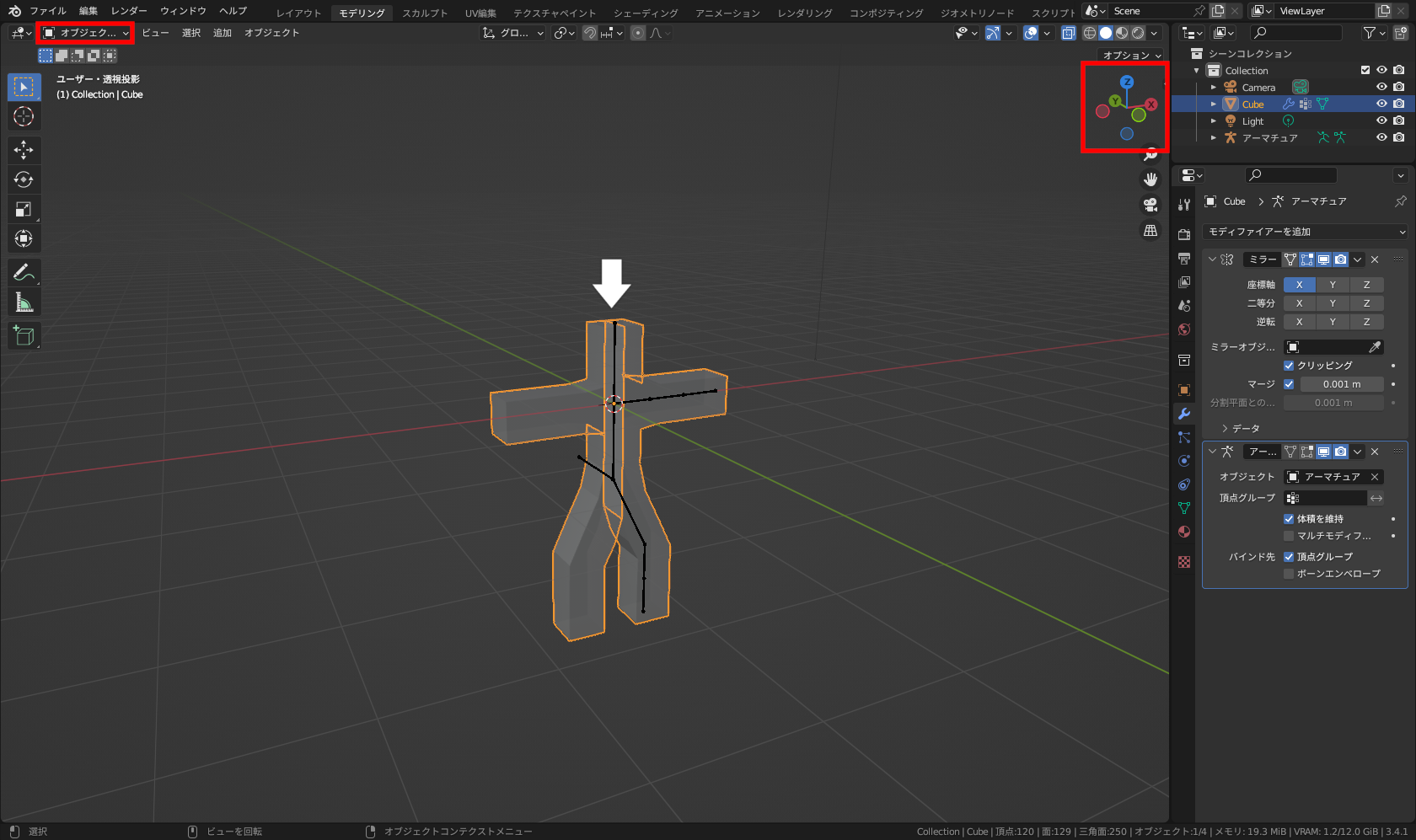Enable the Y axis in 座標軸 row
Image resolution: width=1416 pixels, height=840 pixels.
click(x=1333, y=285)
